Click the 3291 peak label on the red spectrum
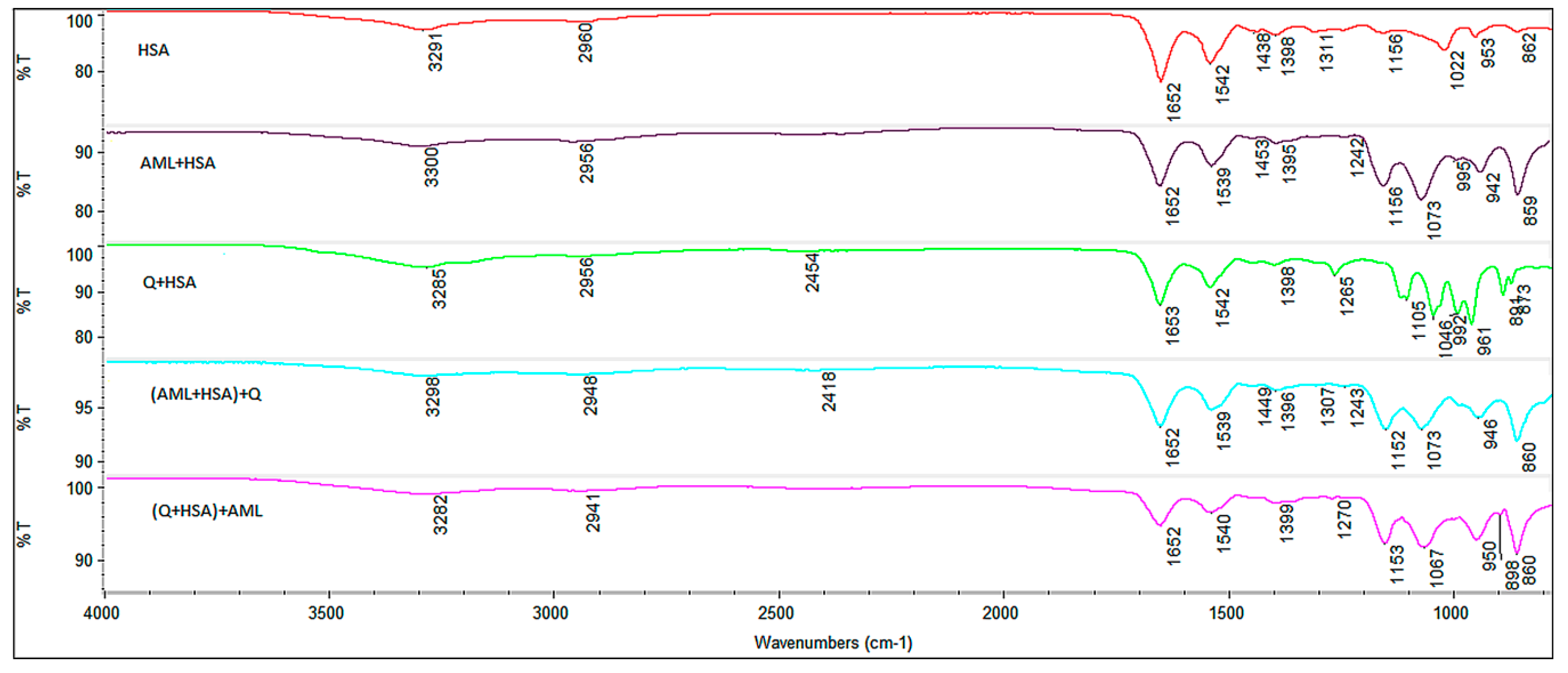Screen dimensions: 1568x673 (436, 52)
